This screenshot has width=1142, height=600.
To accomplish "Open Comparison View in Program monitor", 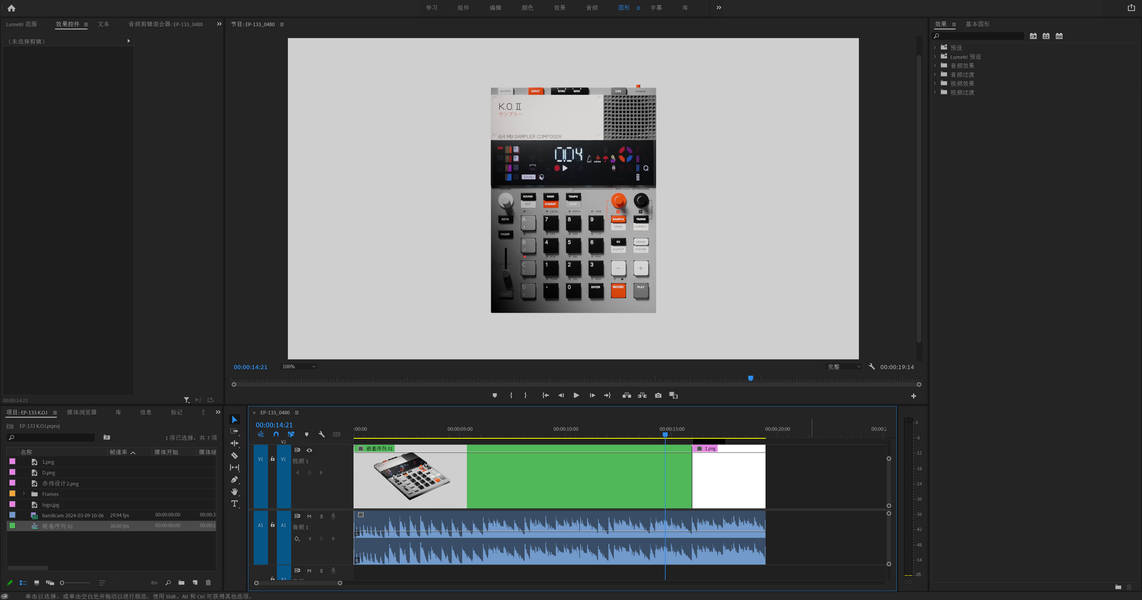I will [674, 395].
